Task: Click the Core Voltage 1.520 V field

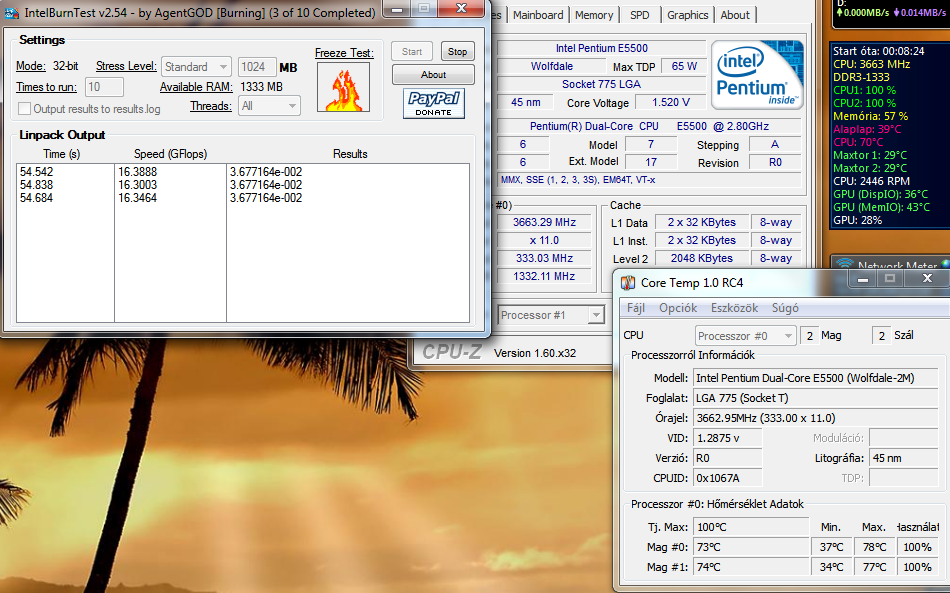Action: point(671,102)
